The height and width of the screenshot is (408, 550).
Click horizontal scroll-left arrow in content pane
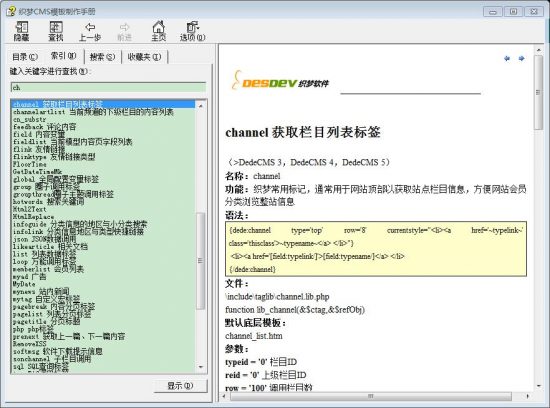click(224, 396)
